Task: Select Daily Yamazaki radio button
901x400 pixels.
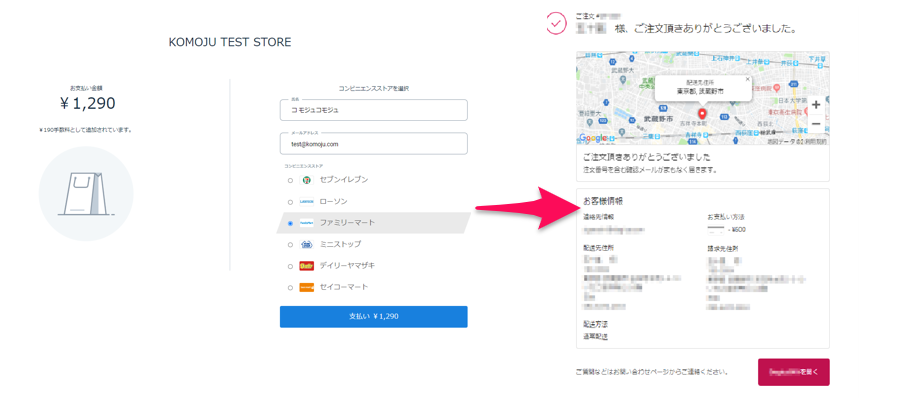Action: click(x=290, y=266)
